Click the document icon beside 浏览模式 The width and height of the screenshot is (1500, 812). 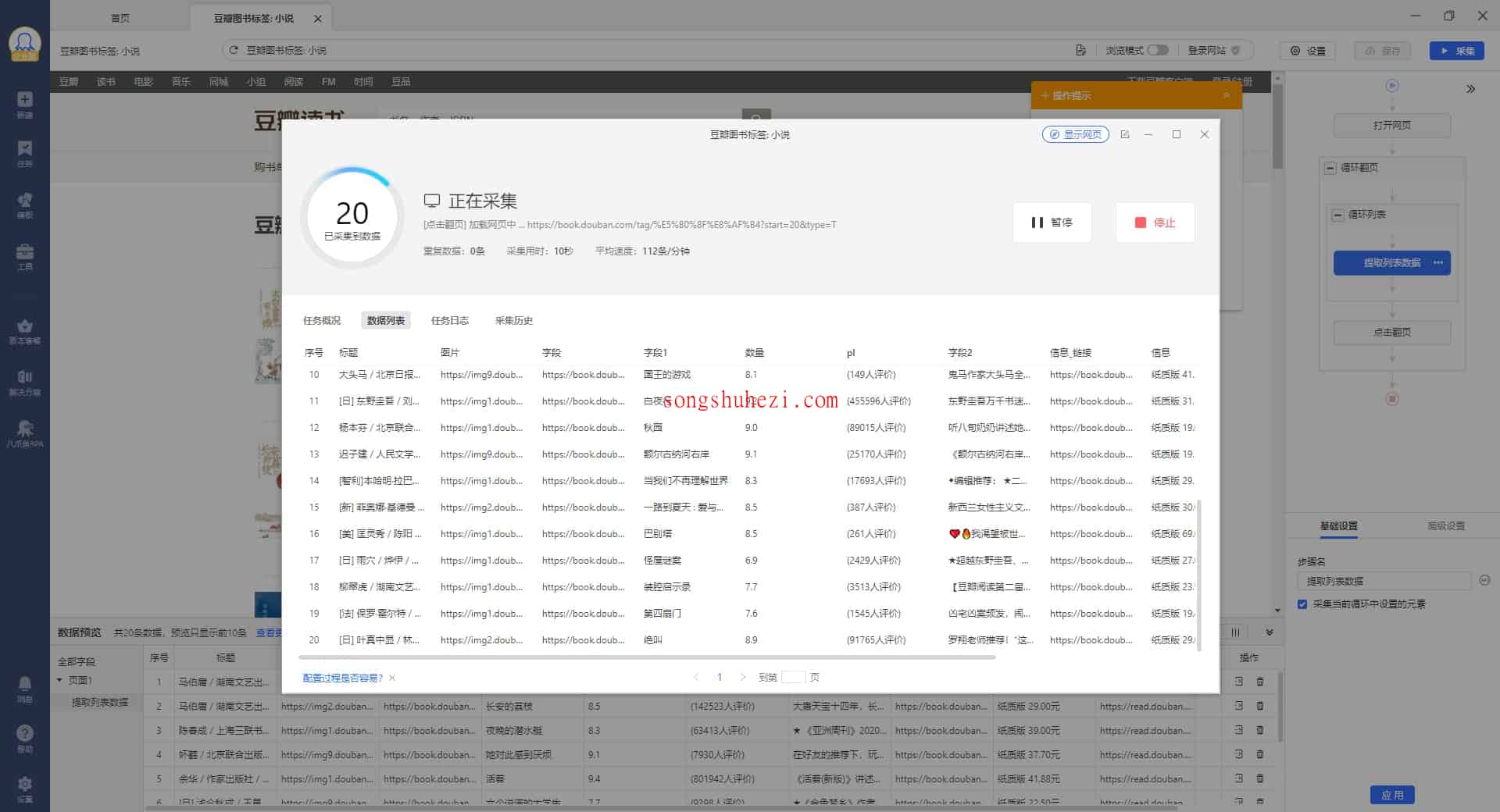(1080, 50)
